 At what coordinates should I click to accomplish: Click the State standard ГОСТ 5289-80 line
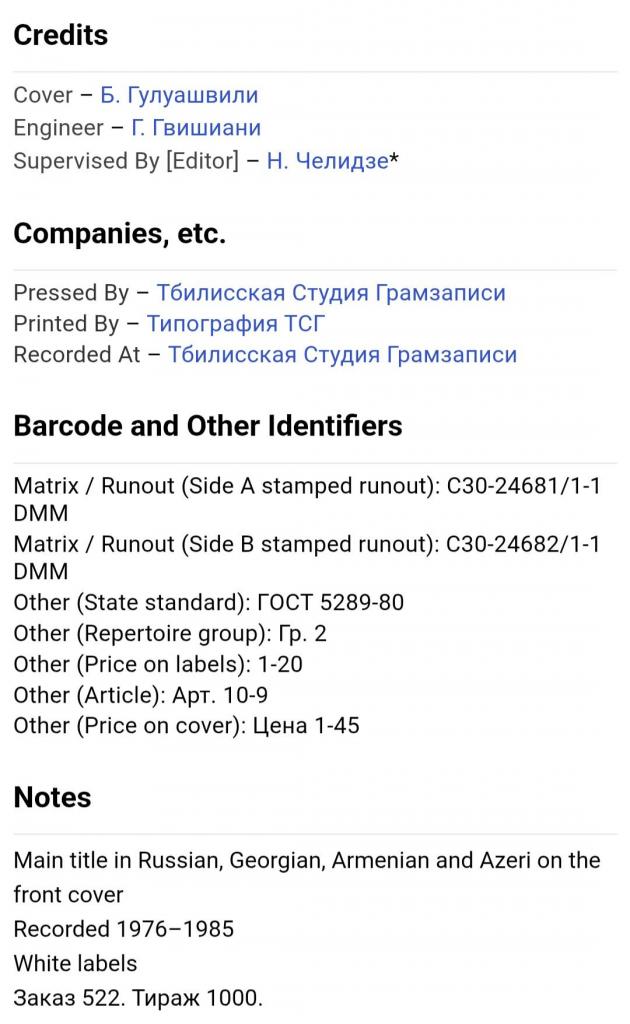pyautogui.click(x=195, y=603)
